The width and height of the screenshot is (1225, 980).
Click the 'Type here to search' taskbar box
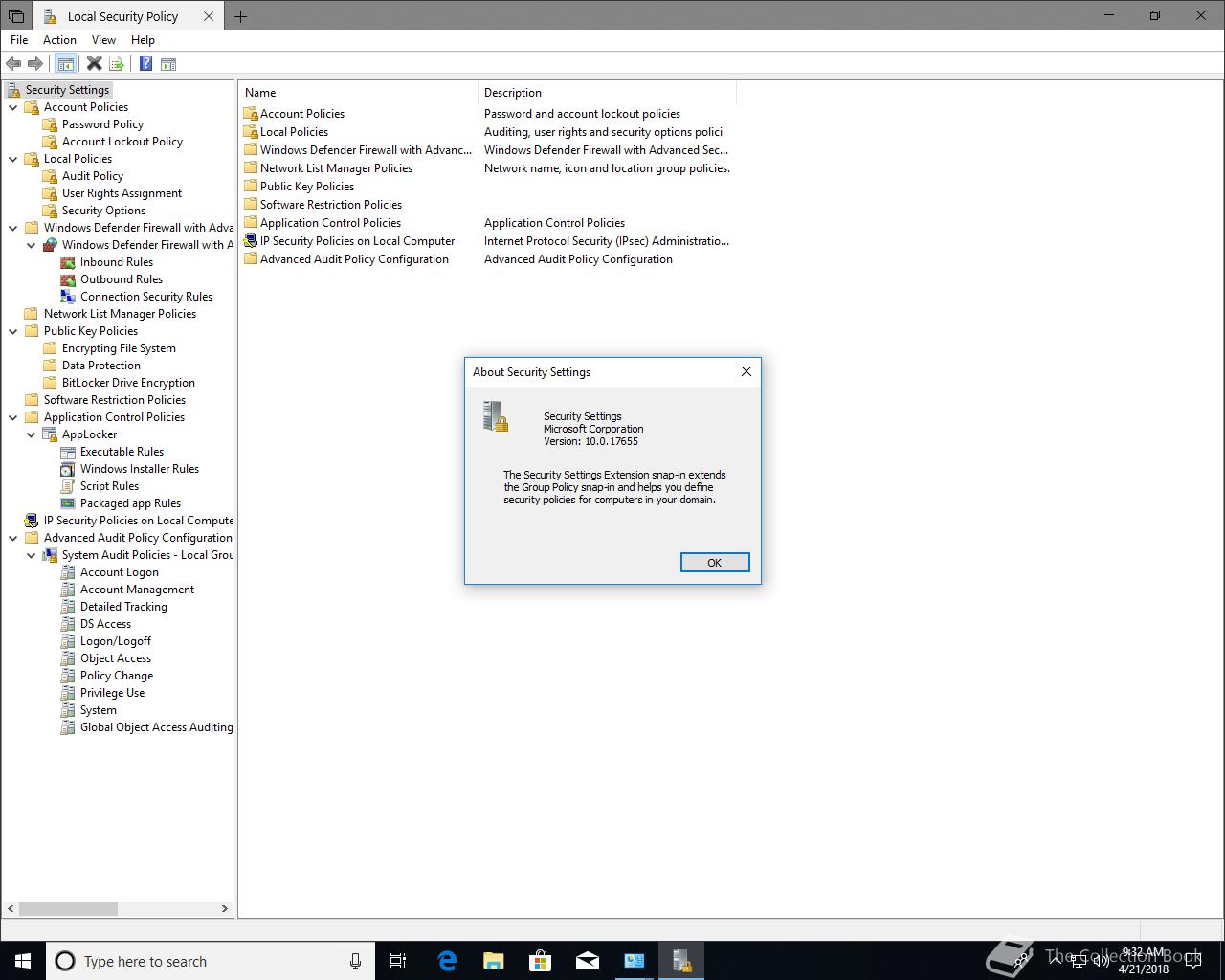pos(211,961)
